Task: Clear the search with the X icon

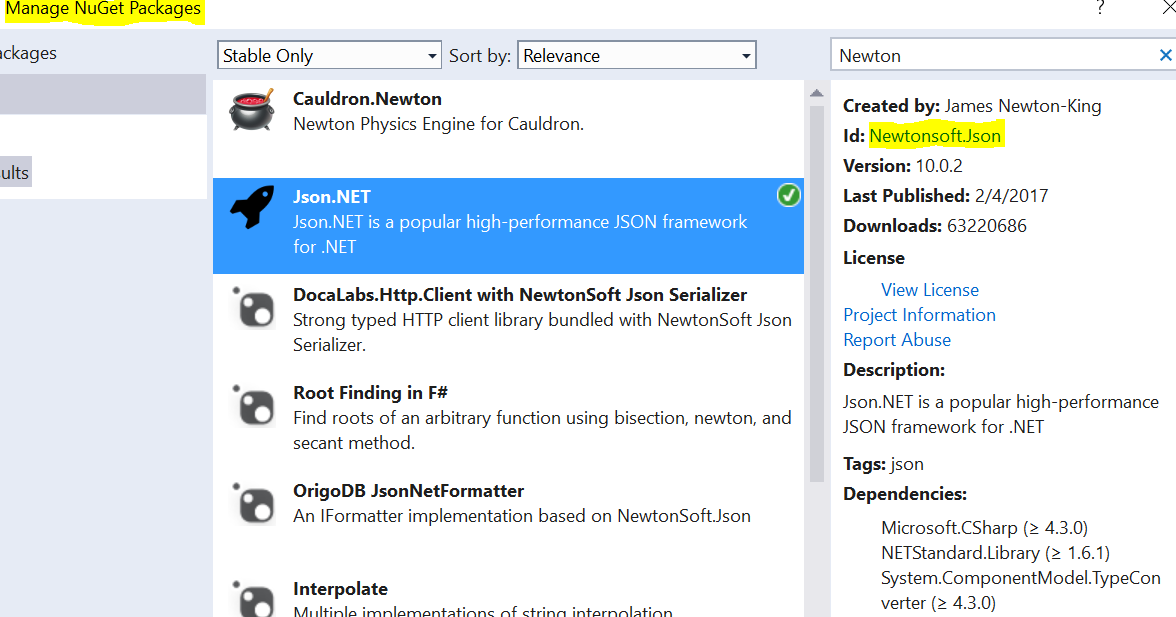Action: [x=1165, y=55]
